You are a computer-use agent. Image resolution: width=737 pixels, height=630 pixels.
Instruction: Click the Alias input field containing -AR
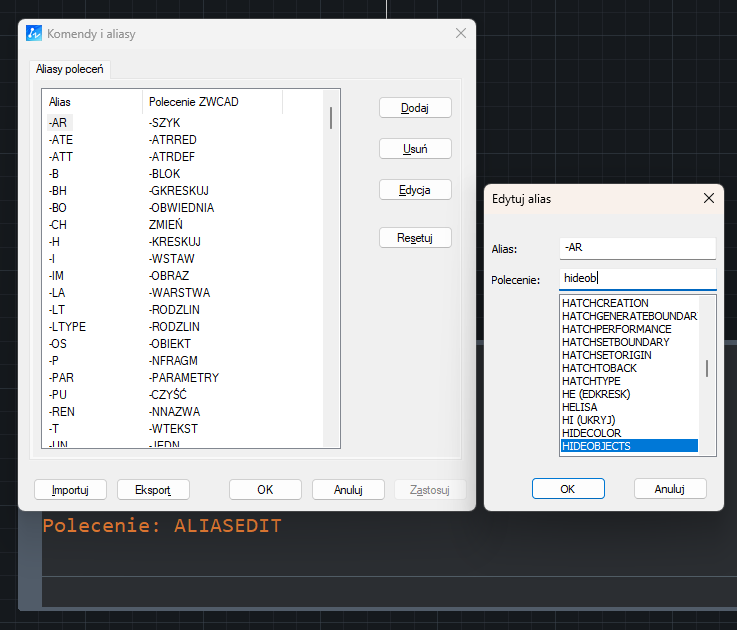637,248
